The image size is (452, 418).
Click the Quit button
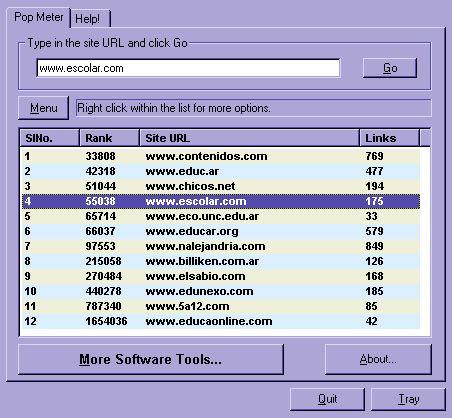pos(327,399)
